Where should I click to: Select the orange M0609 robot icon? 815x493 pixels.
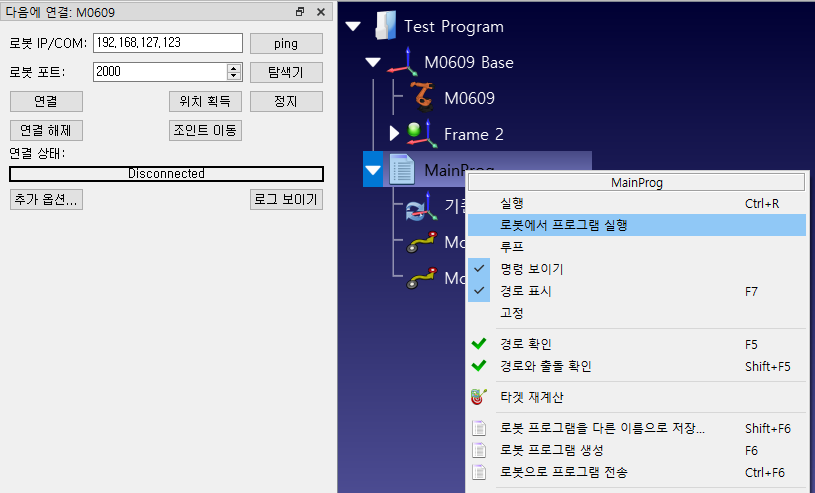422,97
